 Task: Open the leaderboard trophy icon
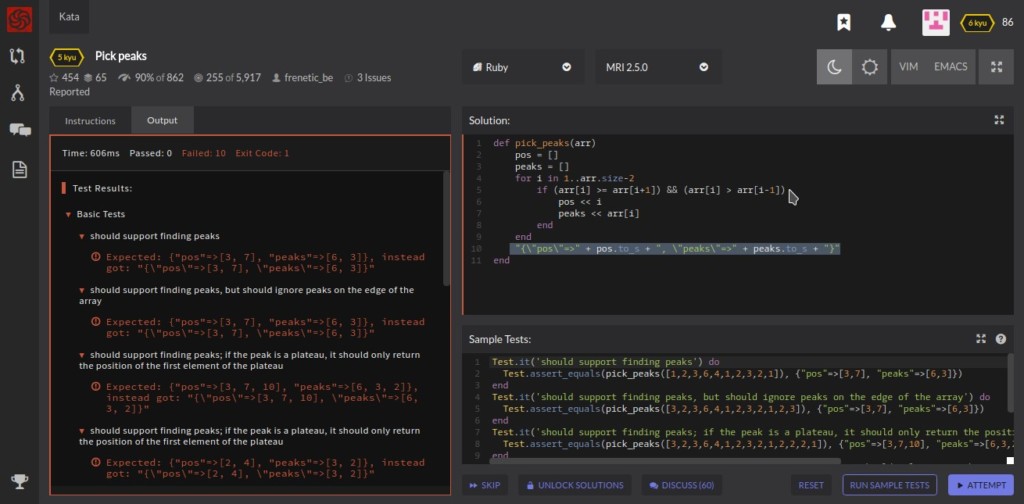20,482
